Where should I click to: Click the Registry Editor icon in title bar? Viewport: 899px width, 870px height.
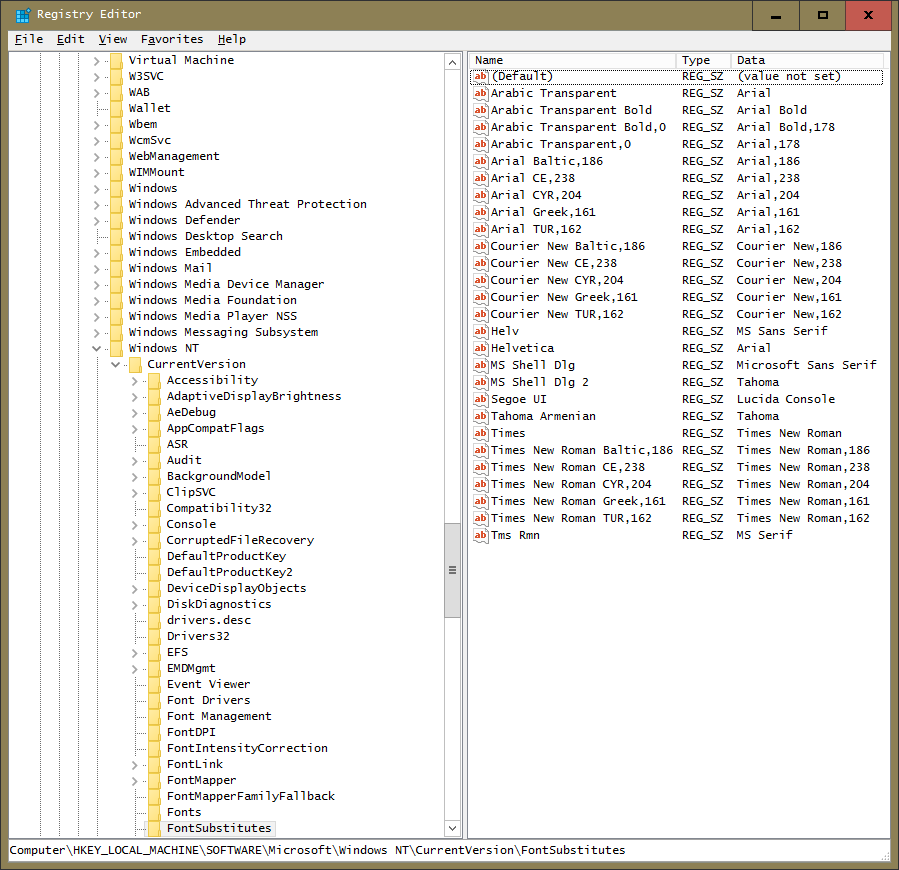22,15
